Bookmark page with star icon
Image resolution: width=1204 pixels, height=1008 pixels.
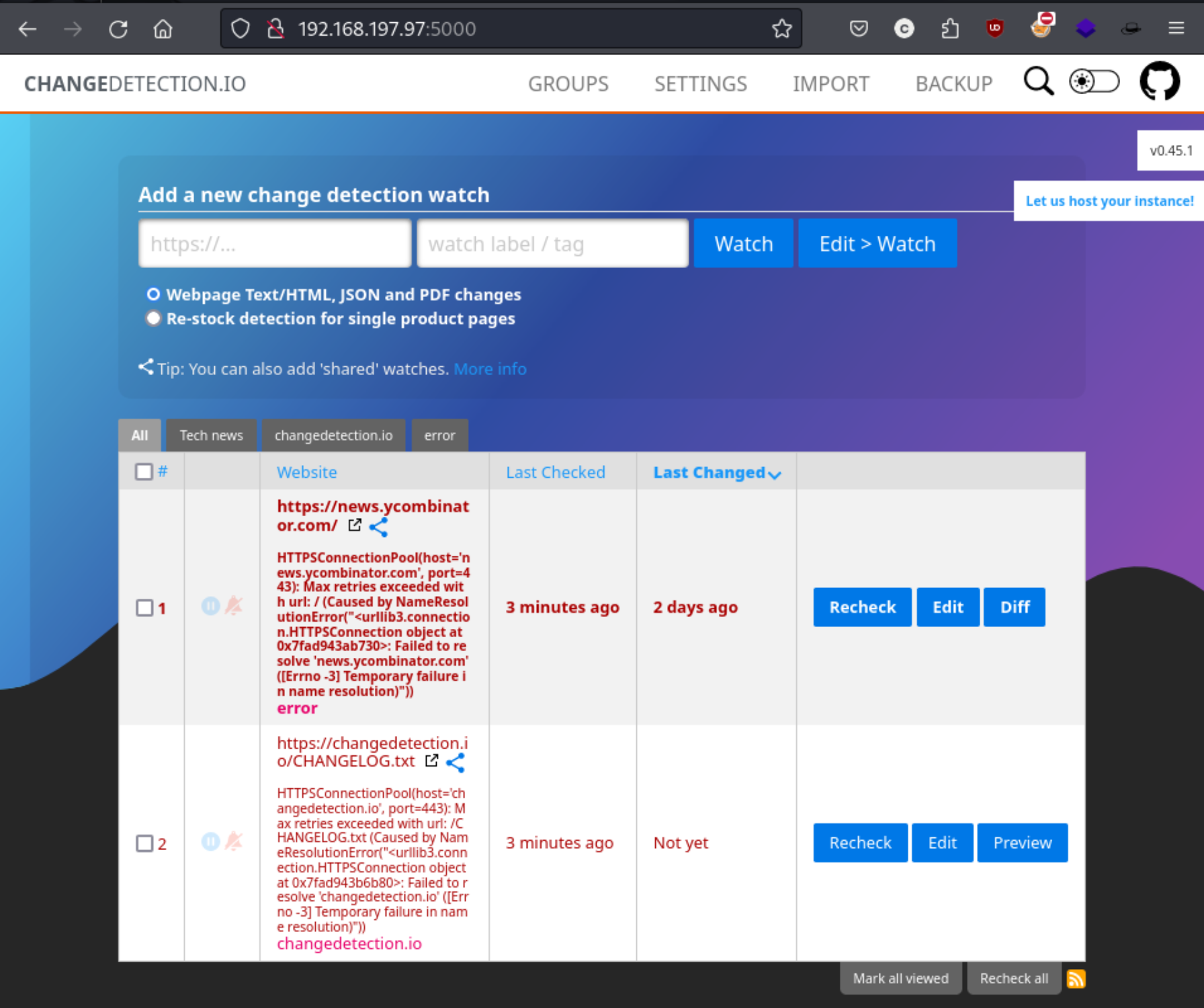pyautogui.click(x=781, y=29)
